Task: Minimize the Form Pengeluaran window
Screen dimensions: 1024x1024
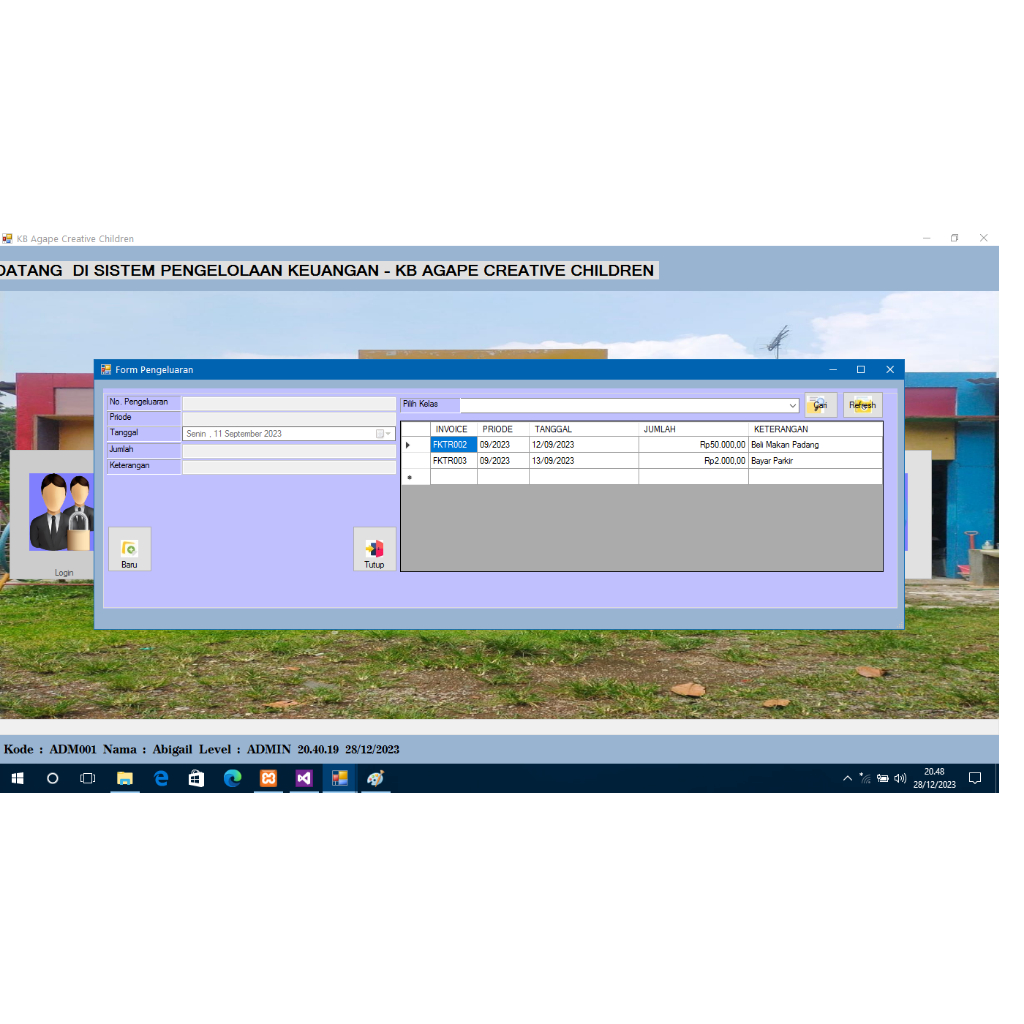Action: point(833,370)
